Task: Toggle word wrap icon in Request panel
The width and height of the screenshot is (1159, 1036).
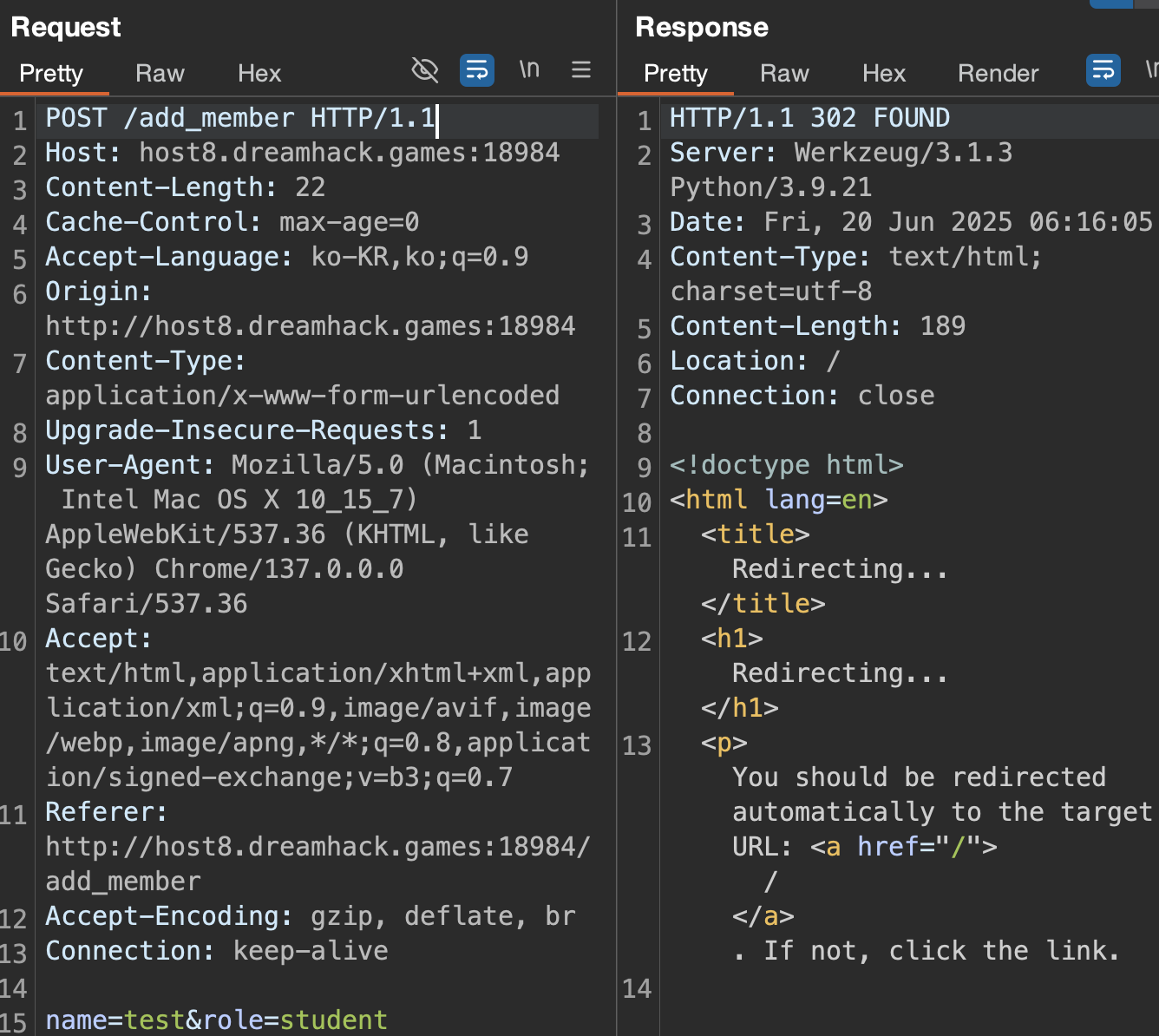Action: (477, 69)
